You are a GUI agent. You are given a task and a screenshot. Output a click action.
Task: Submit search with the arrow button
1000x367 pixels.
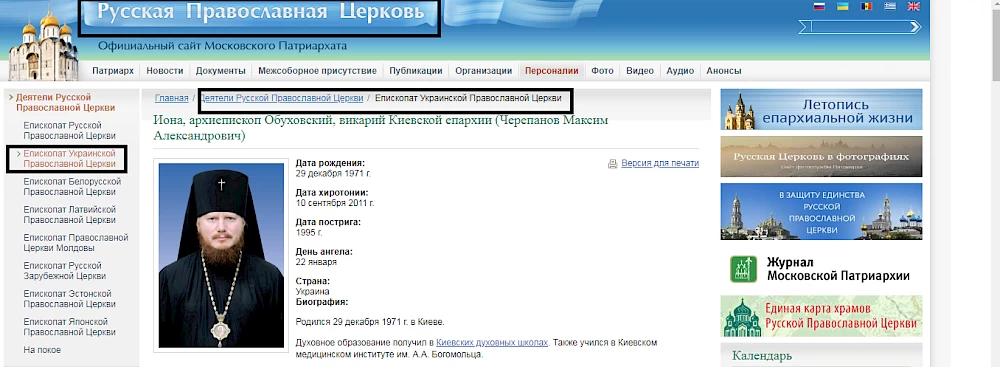pos(916,27)
